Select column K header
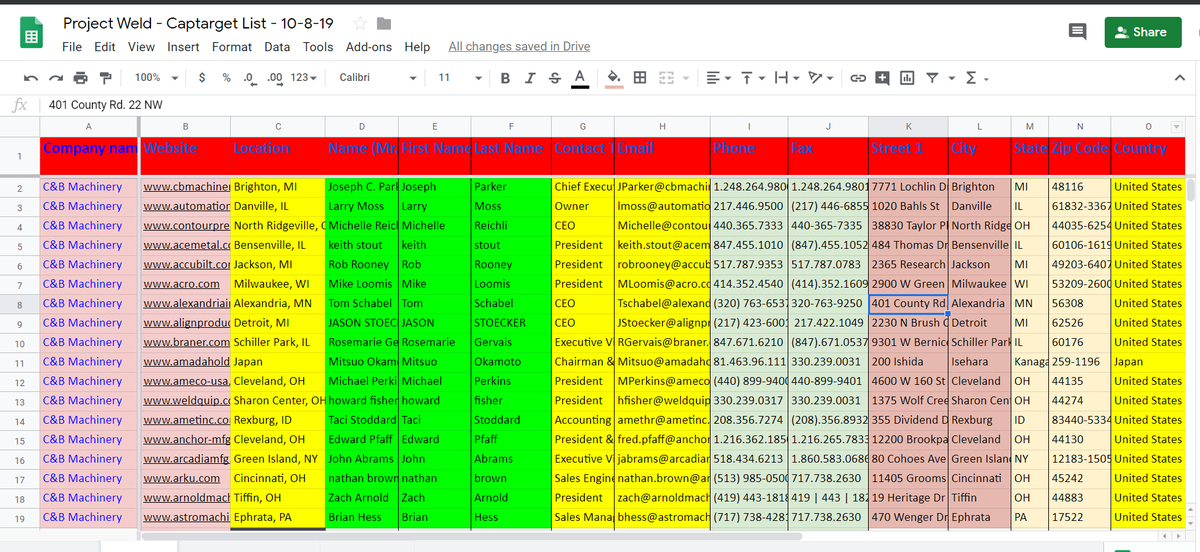This screenshot has width=1200, height=552. (x=908, y=126)
